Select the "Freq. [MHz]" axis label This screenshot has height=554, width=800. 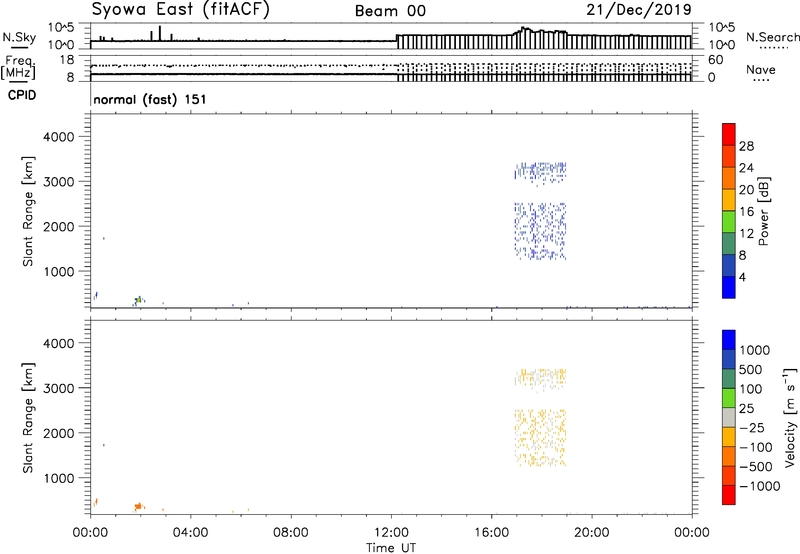18,67
